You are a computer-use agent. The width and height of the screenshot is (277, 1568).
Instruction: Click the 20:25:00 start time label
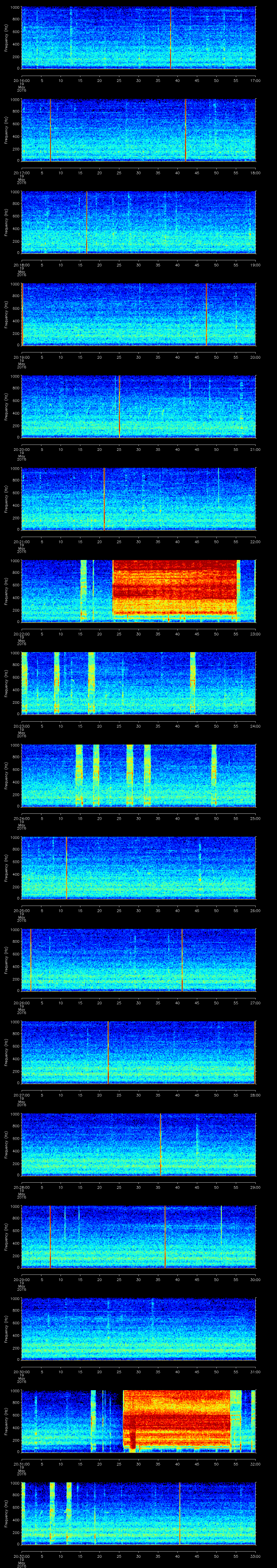(21, 910)
